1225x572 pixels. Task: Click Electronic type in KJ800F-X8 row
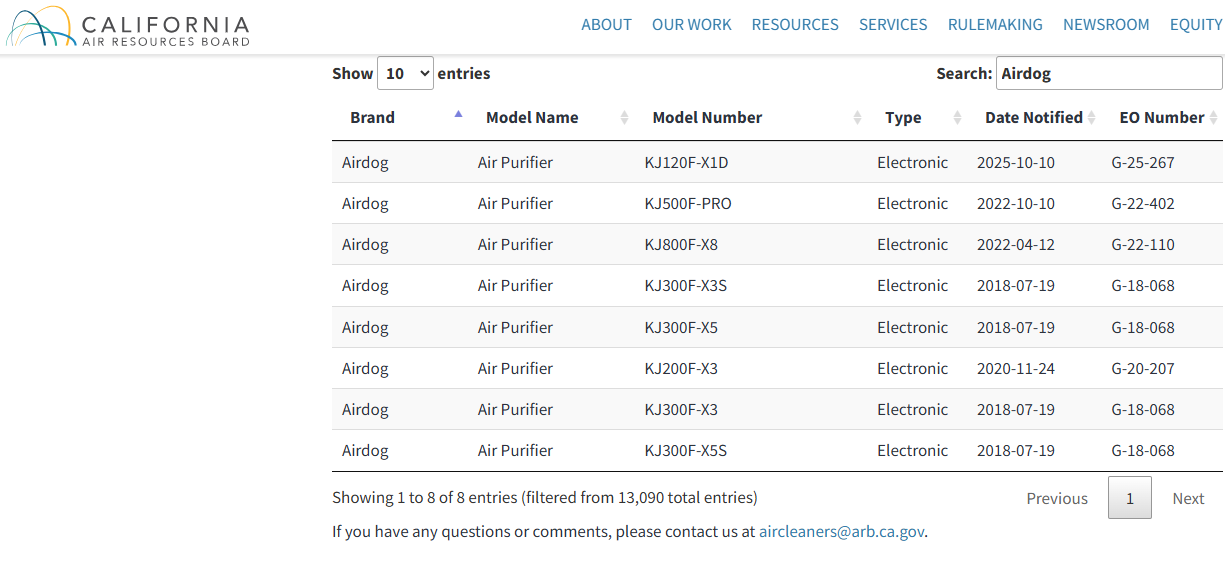click(x=912, y=244)
